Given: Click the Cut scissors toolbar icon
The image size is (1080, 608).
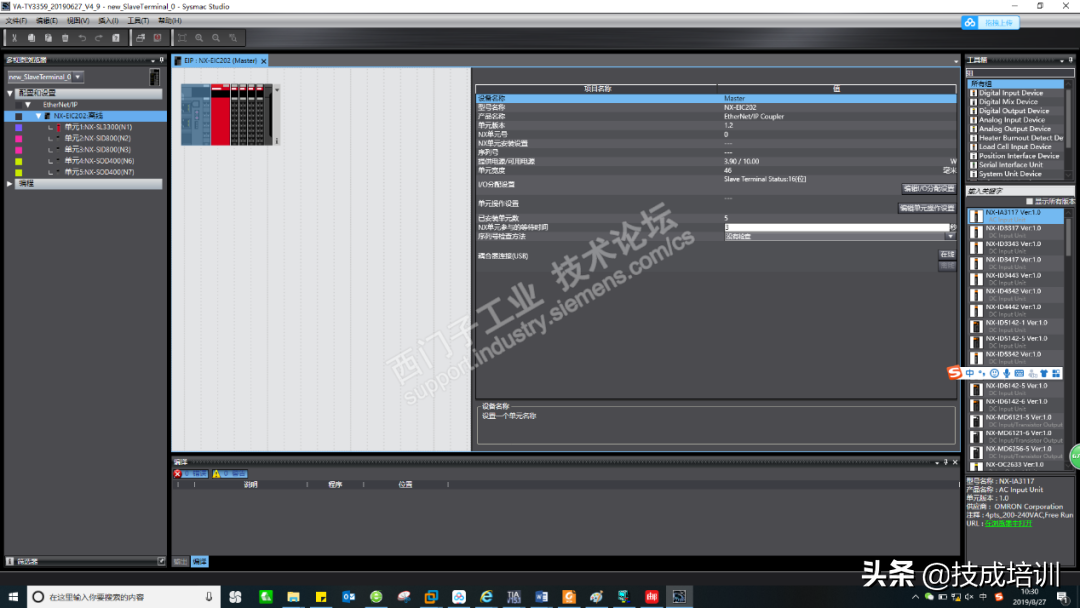Looking at the screenshot, I should 14,38.
